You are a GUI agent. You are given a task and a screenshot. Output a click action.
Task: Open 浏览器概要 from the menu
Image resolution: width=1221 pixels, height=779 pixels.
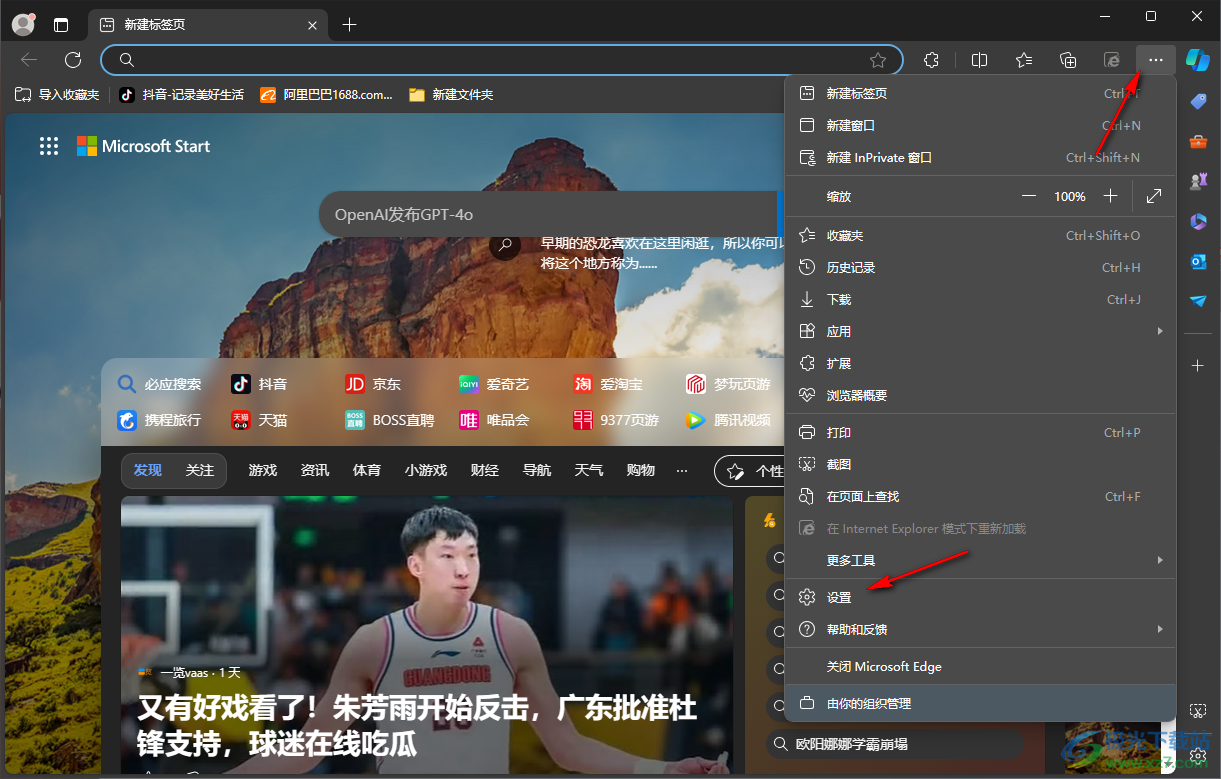click(980, 395)
